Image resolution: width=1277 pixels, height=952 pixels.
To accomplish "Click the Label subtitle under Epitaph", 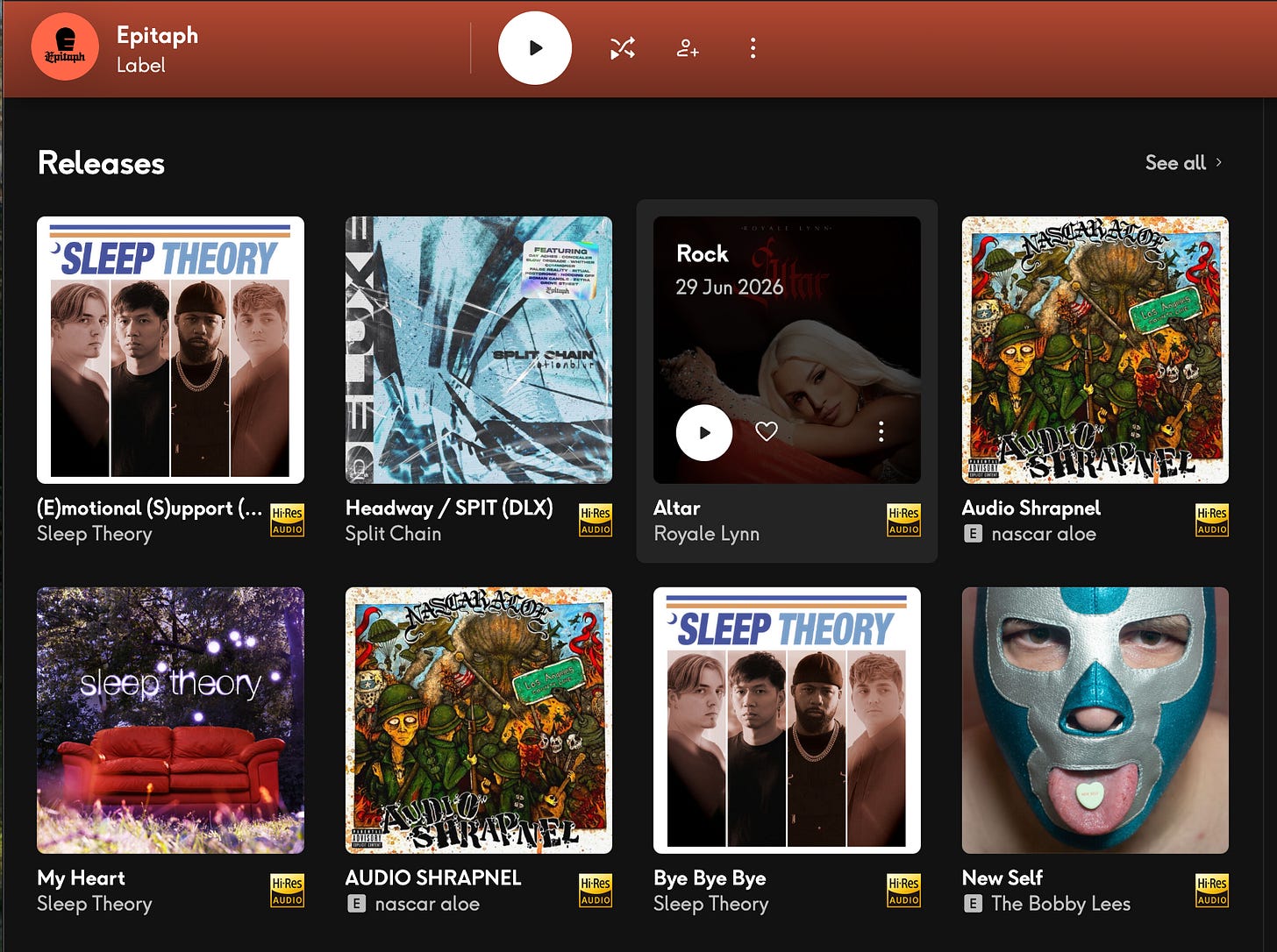I will (141, 65).
